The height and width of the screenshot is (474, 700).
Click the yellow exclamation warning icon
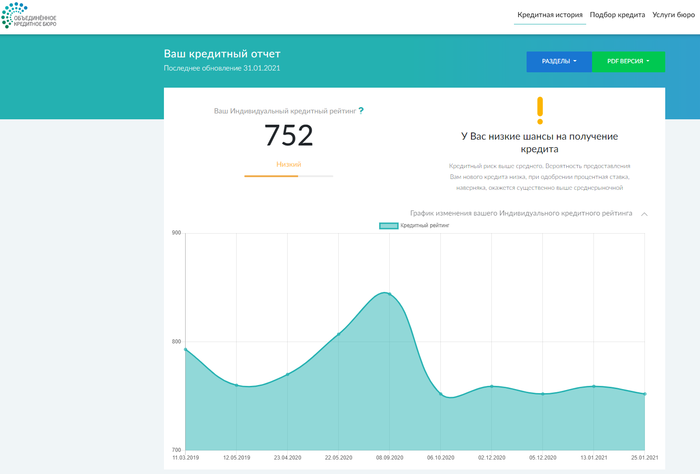click(540, 110)
